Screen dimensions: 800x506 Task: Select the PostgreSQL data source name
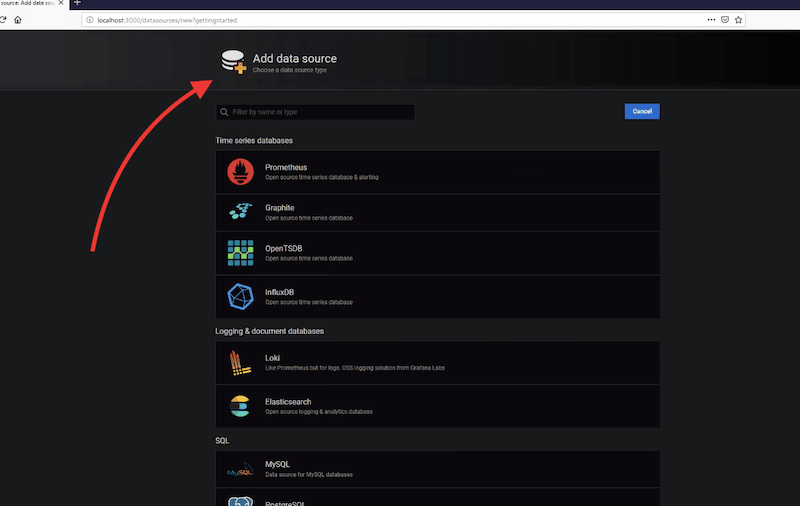(x=284, y=503)
